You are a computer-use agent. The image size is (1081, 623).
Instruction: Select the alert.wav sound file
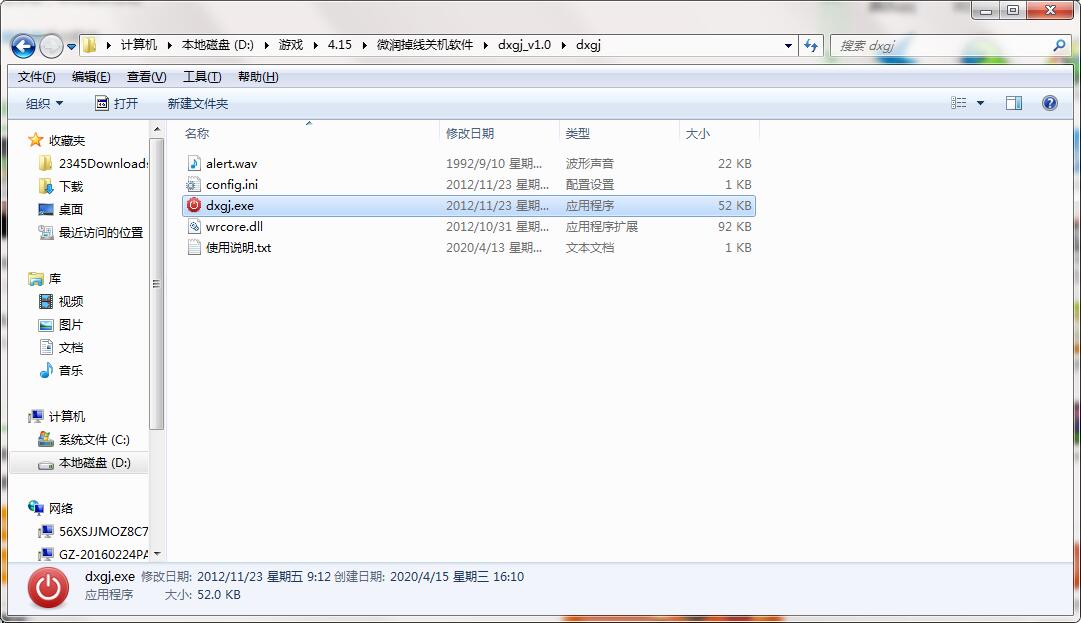point(230,163)
